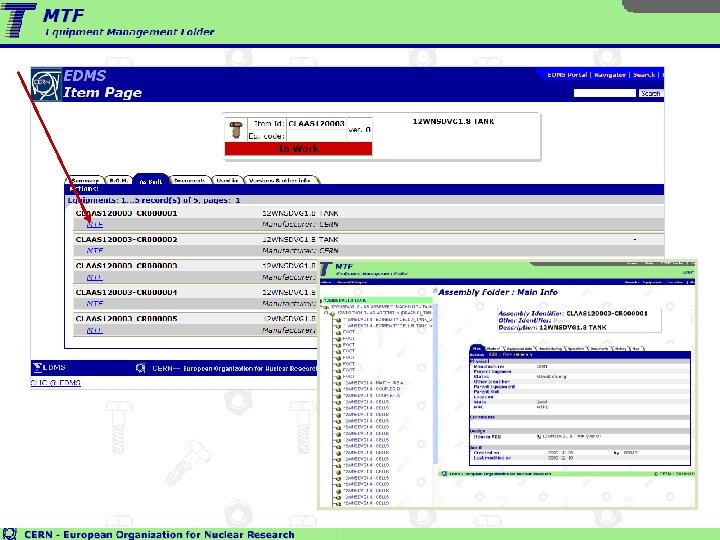This screenshot has height=540, width=720.
Task: Click the Equipments record count line
Action: pos(154,200)
